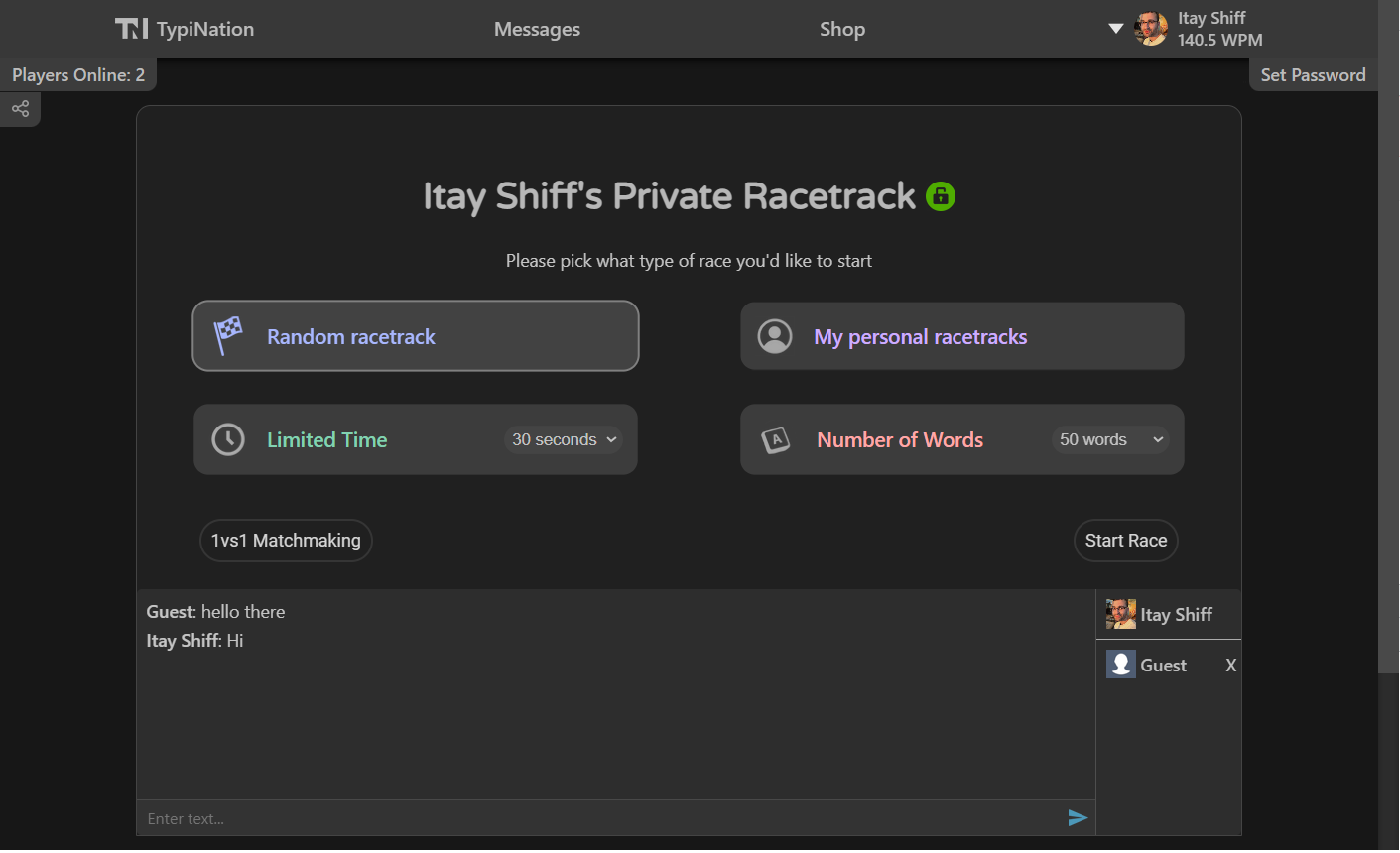Open the 50 words count dropdown

tap(1110, 439)
